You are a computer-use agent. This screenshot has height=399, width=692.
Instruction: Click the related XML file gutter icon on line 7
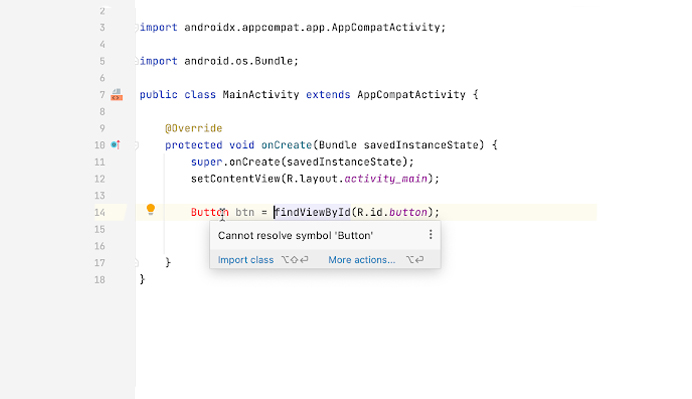[x=117, y=94]
